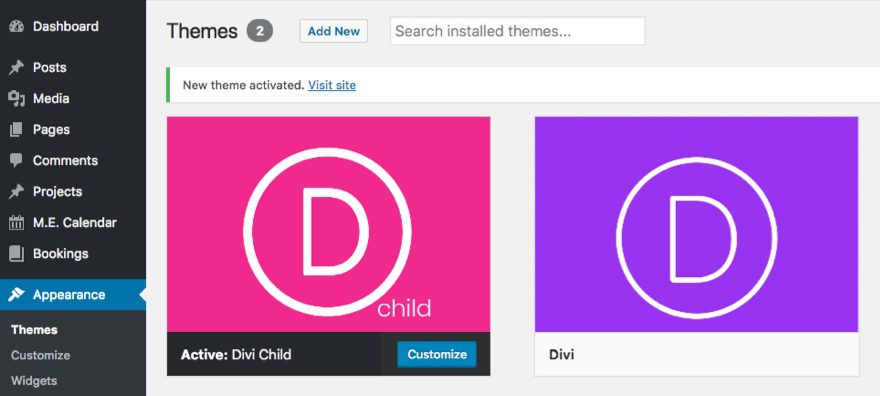Click the Dashboard gauge icon
The width and height of the screenshot is (880, 396).
[x=17, y=26]
